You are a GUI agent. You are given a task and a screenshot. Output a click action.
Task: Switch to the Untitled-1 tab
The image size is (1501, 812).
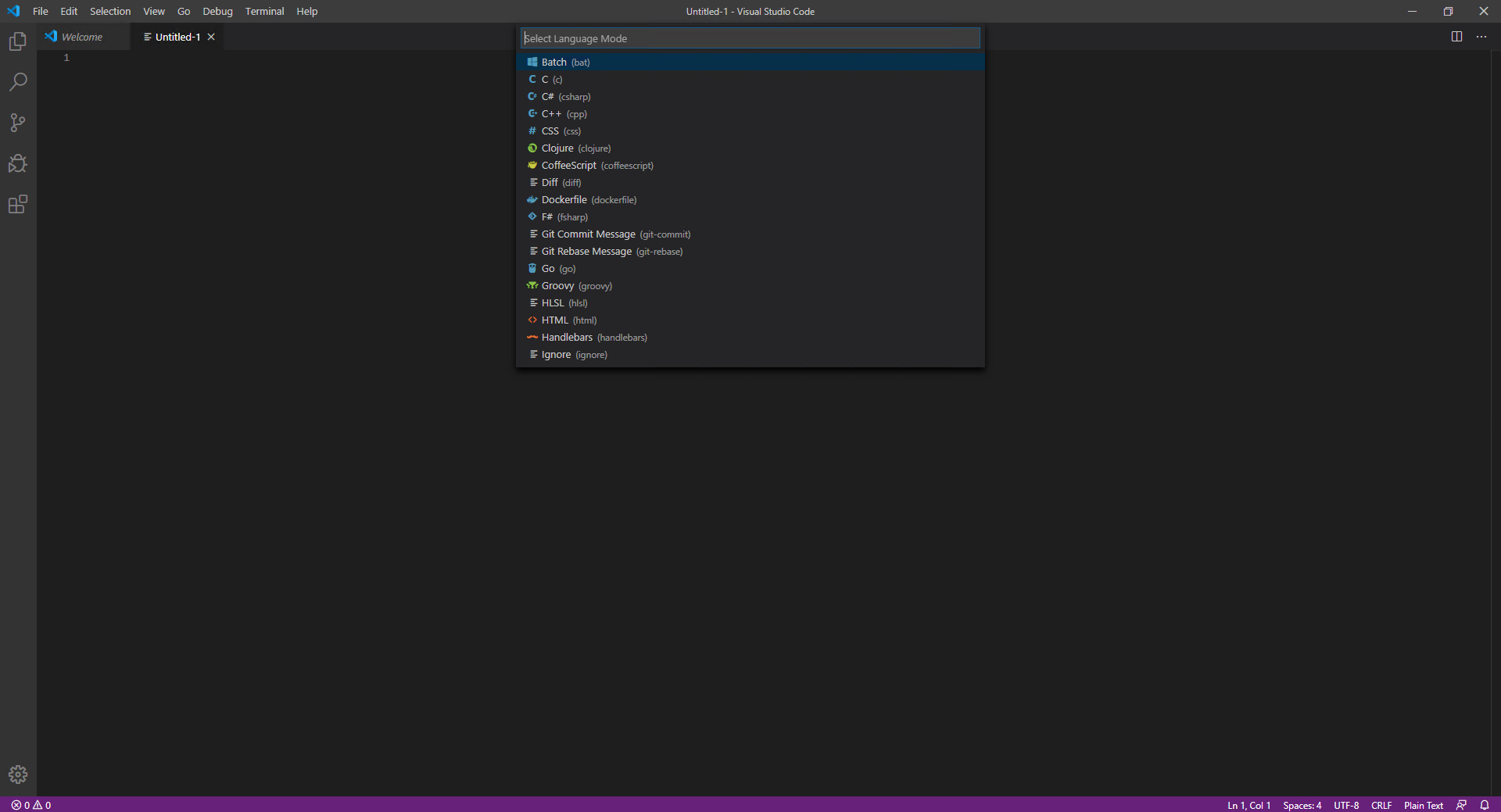[x=177, y=37]
